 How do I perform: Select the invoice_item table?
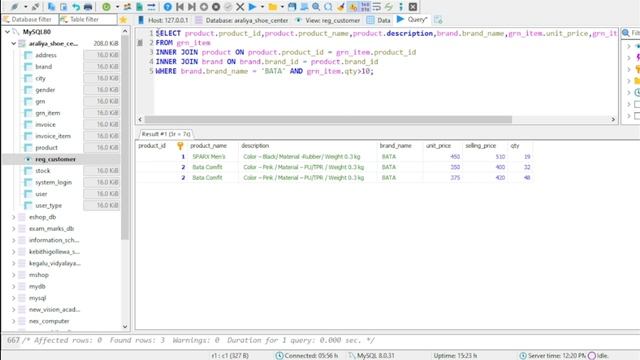click(53, 136)
